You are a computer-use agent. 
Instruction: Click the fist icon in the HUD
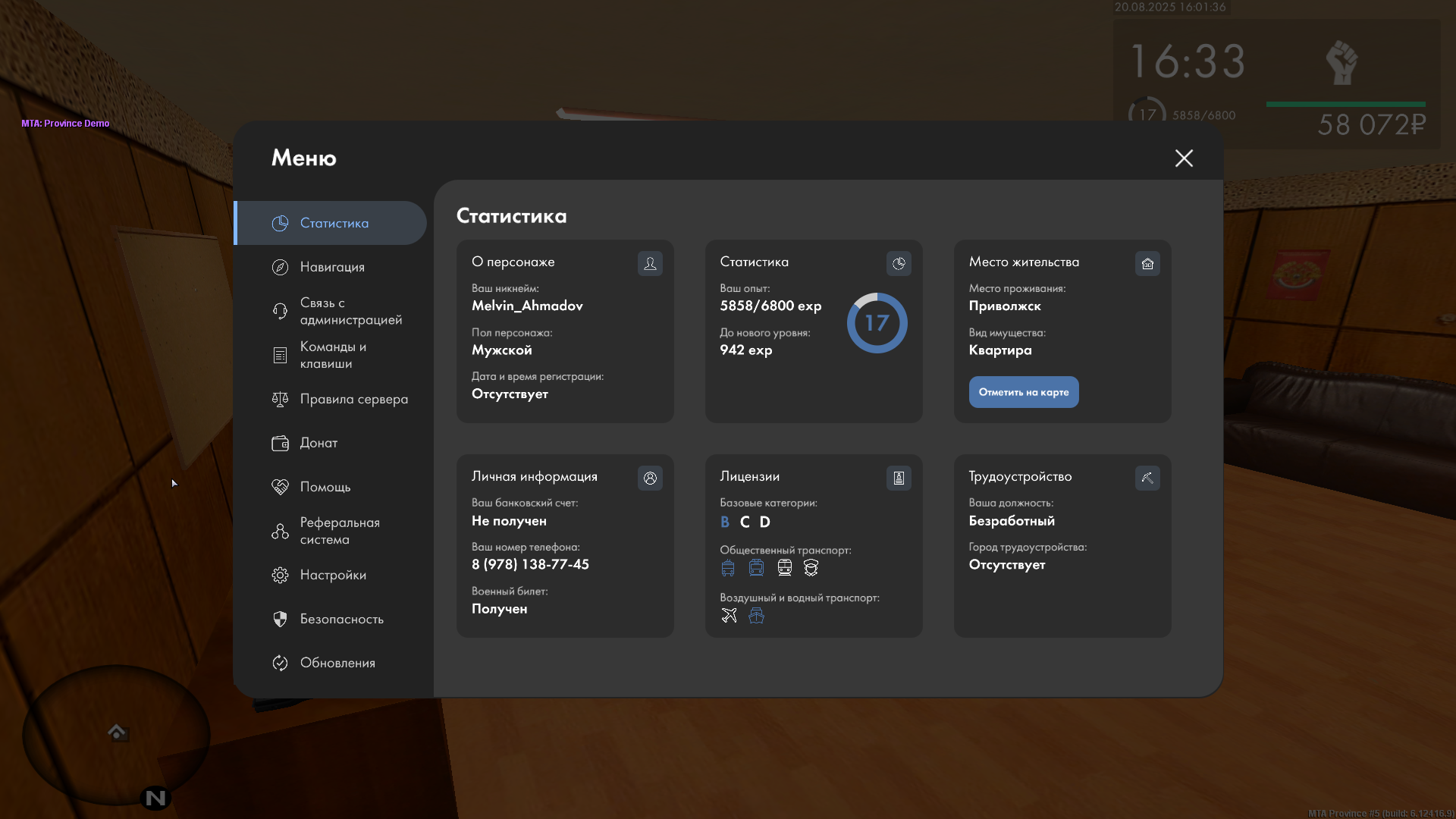[1342, 62]
